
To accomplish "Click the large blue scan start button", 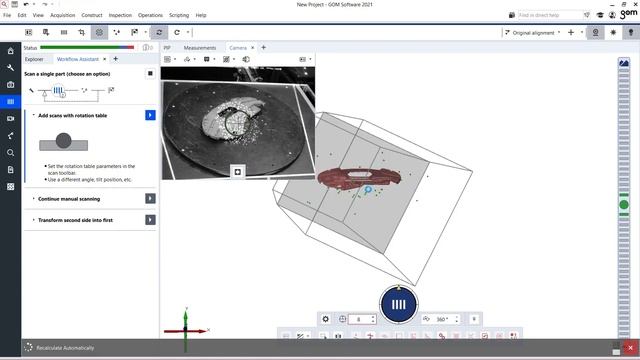I will 399,304.
